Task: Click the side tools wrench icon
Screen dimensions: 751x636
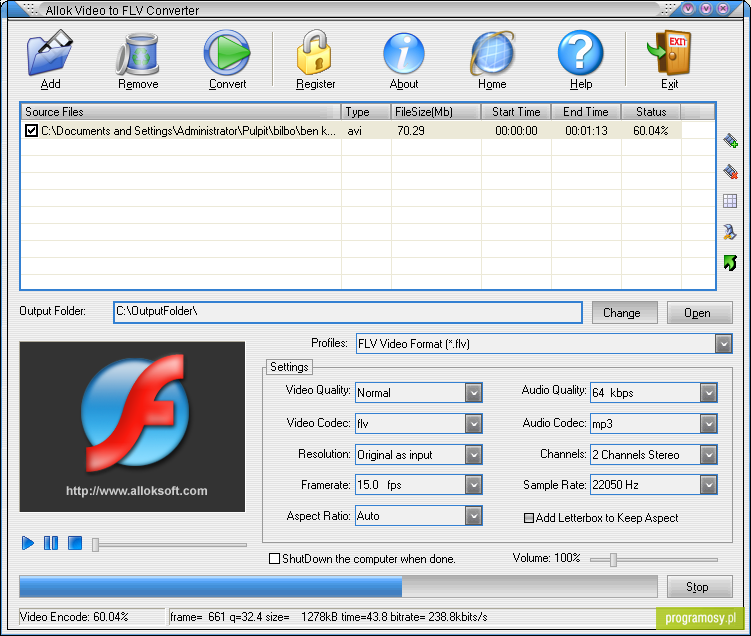Action: pos(730,232)
